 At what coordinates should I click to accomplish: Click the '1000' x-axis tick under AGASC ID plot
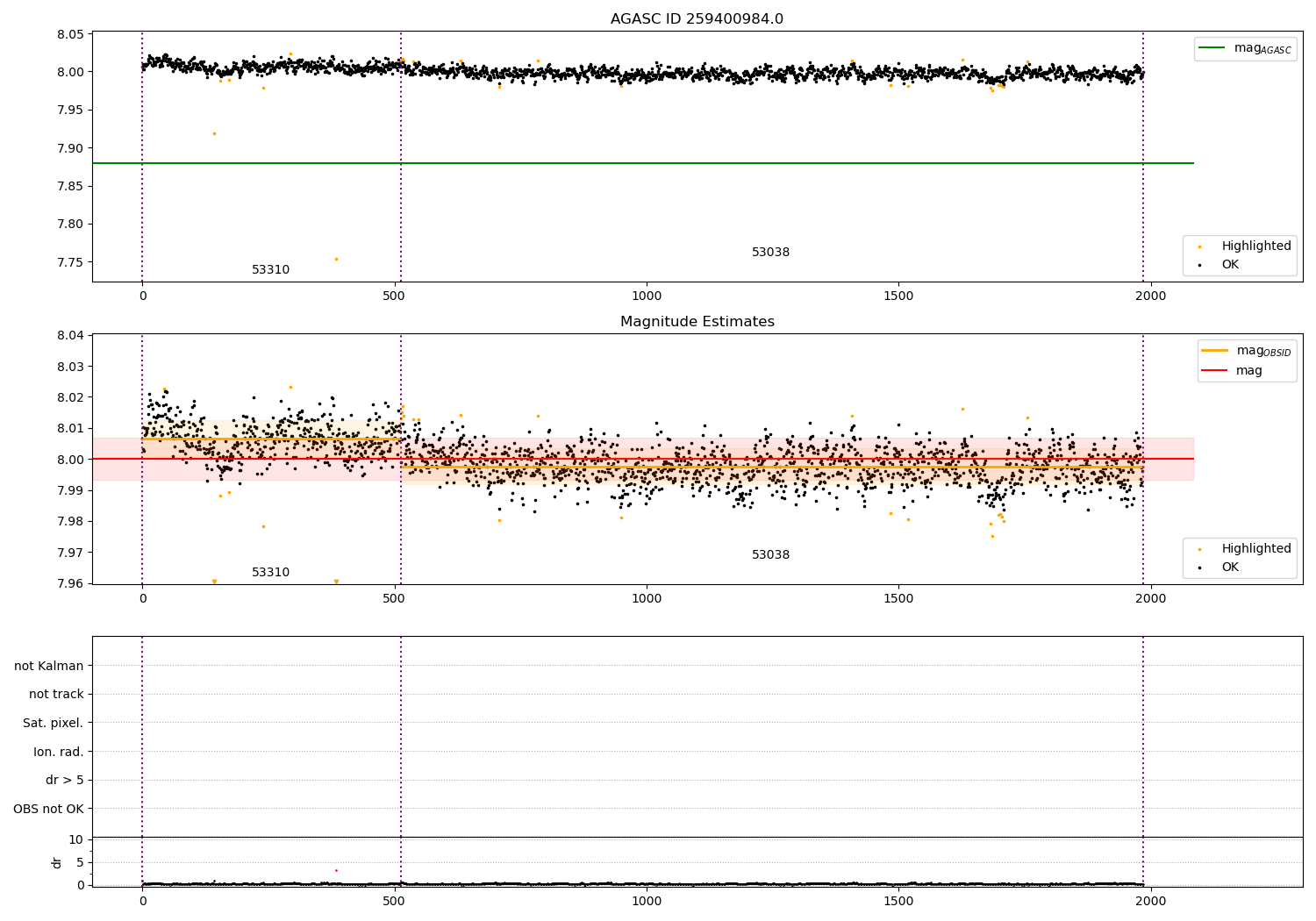click(647, 296)
